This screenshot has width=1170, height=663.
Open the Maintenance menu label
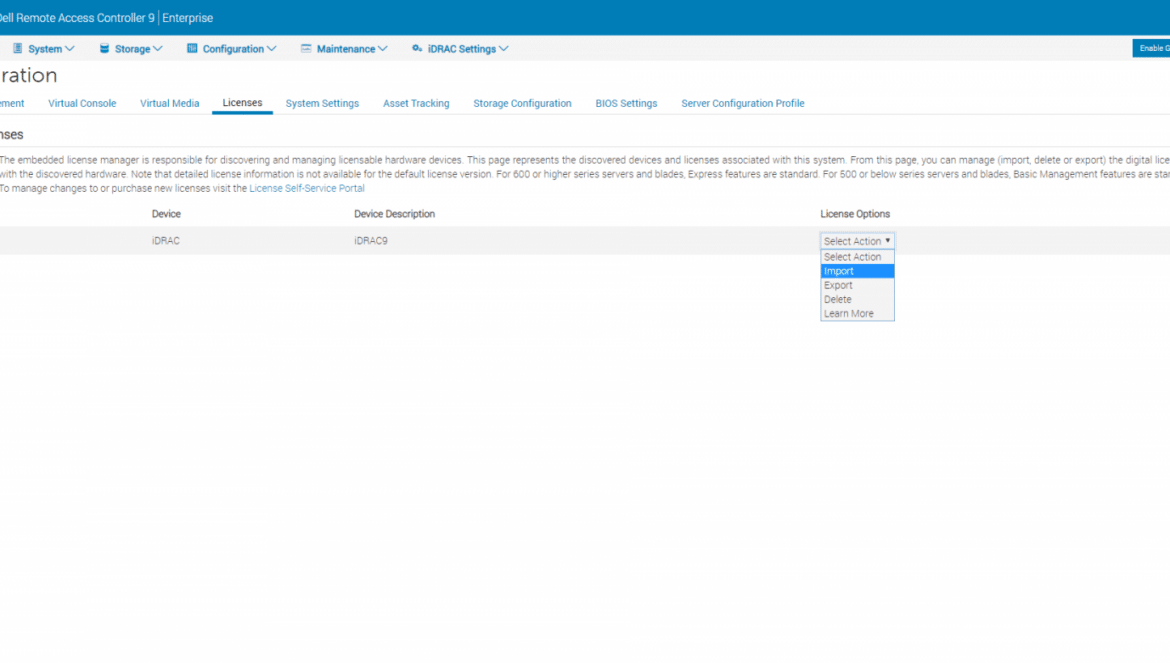(346, 49)
